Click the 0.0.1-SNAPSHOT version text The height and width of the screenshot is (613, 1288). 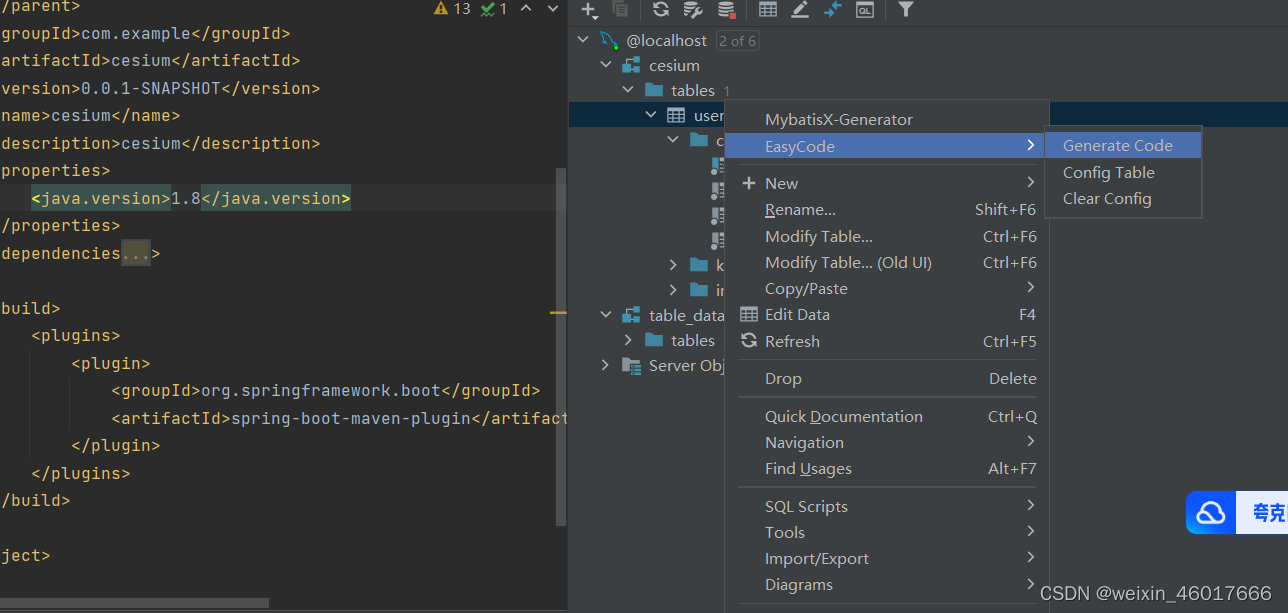[x=150, y=88]
